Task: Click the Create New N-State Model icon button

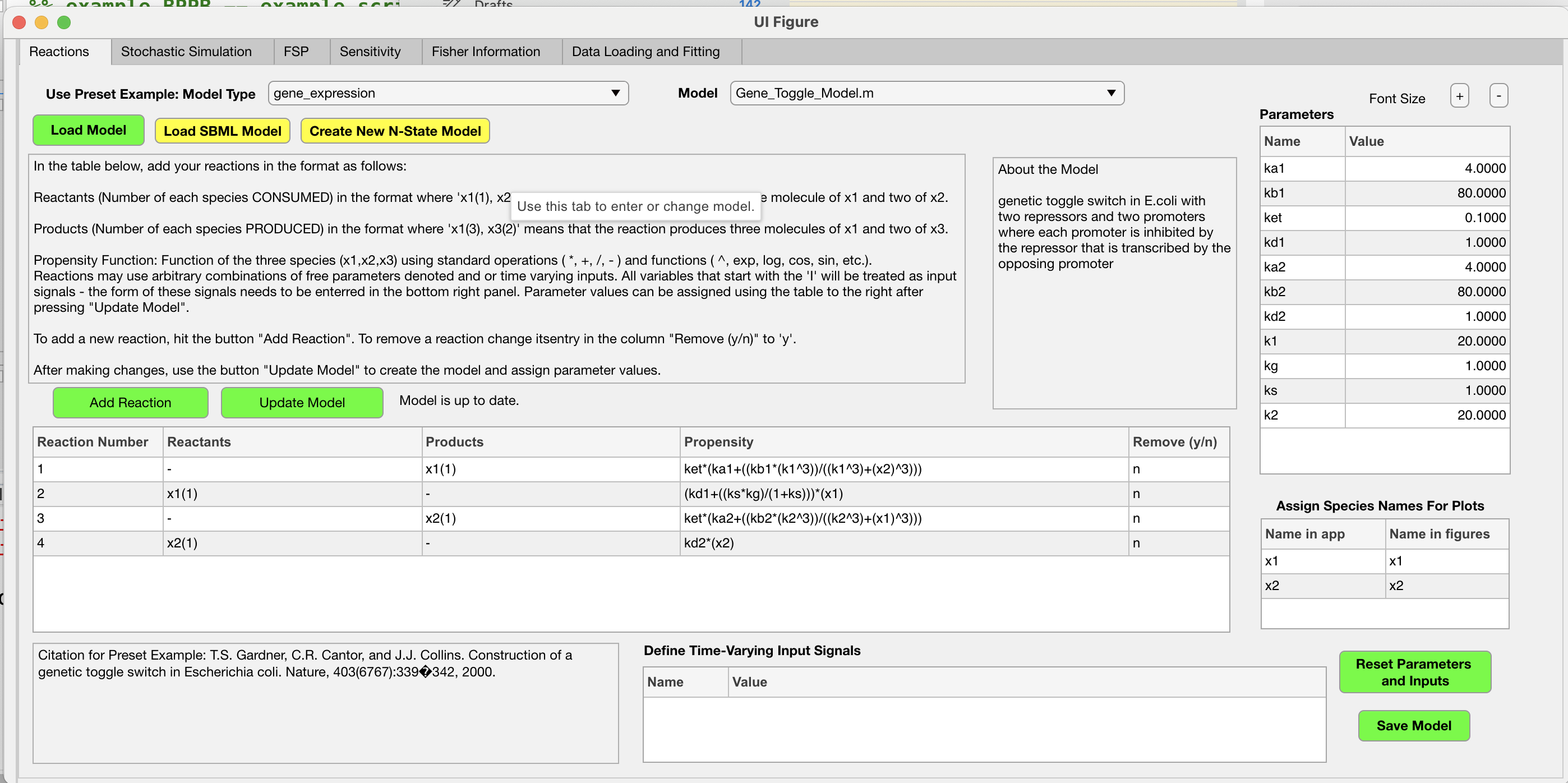Action: coord(394,131)
